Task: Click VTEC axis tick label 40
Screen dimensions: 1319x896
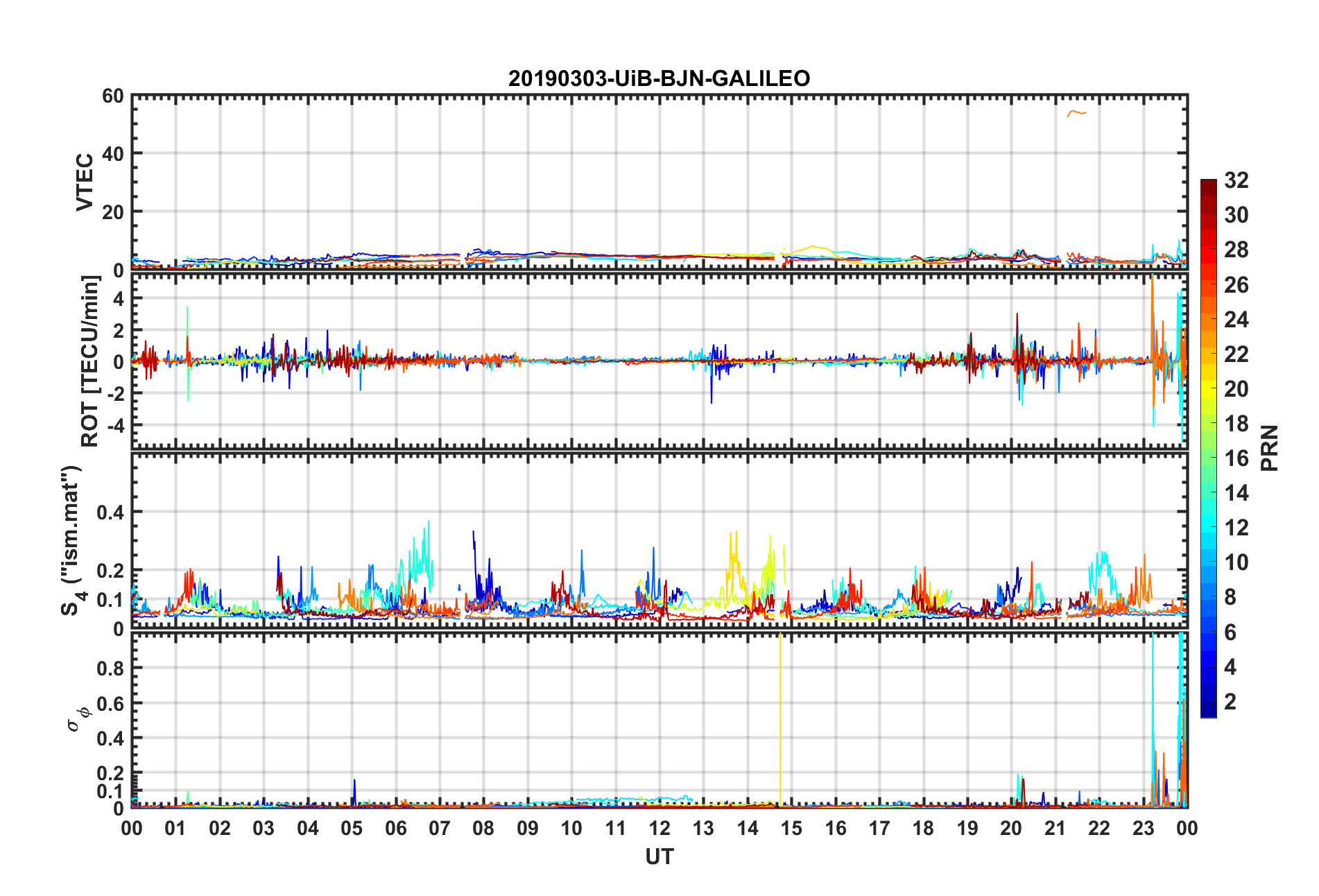Action: (x=112, y=154)
